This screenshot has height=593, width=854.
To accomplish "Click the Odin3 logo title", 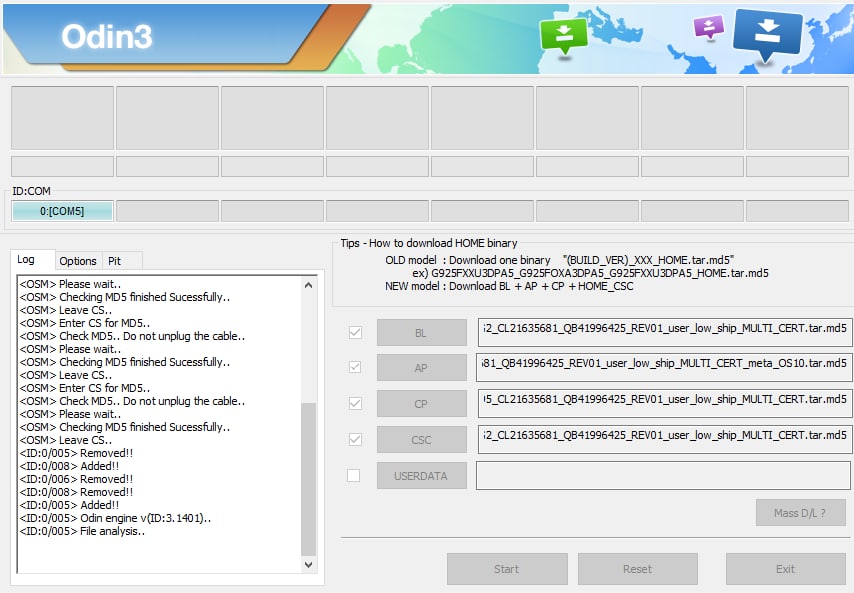I will click(x=107, y=36).
